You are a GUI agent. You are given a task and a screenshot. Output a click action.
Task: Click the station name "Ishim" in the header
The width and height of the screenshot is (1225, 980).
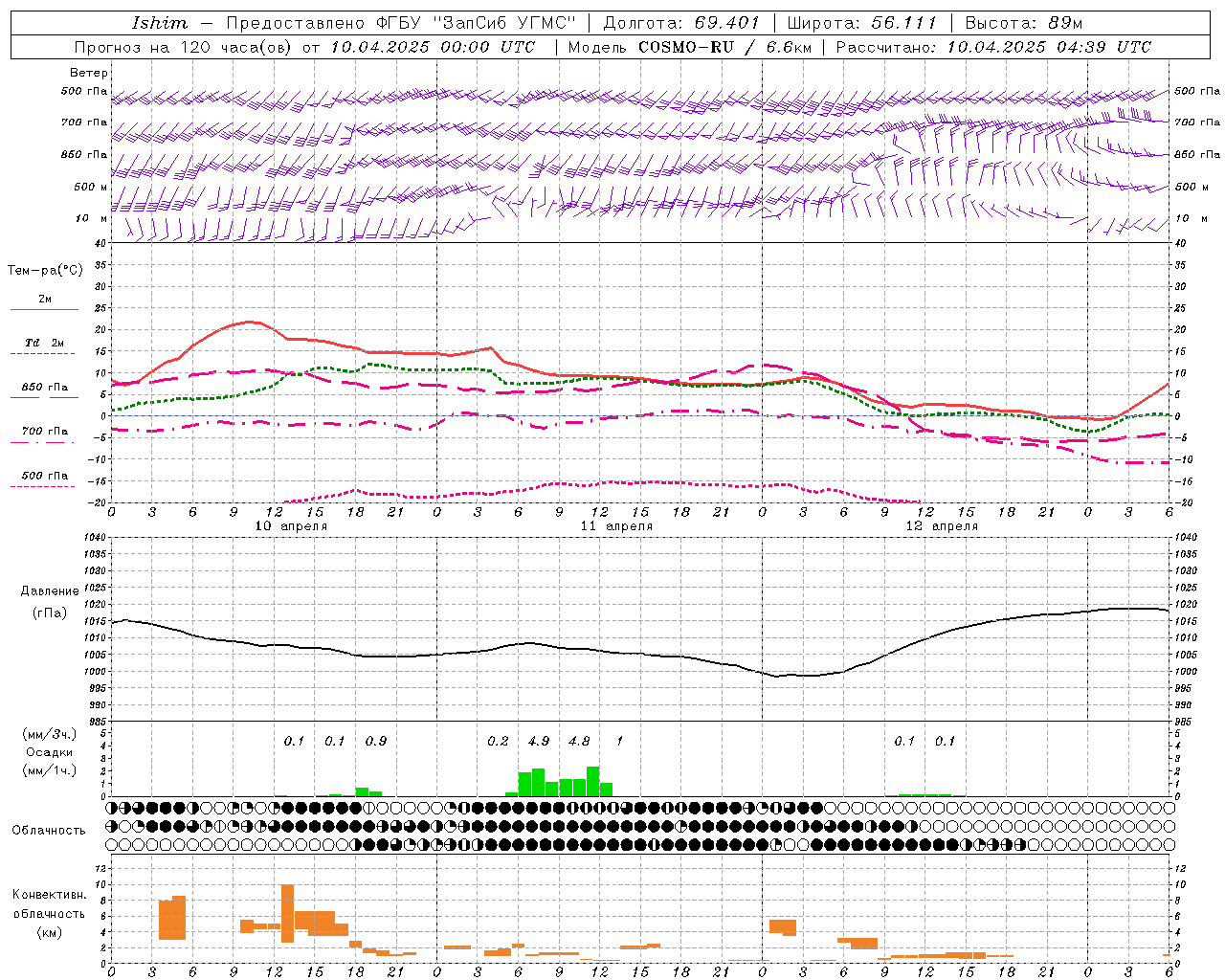(160, 22)
